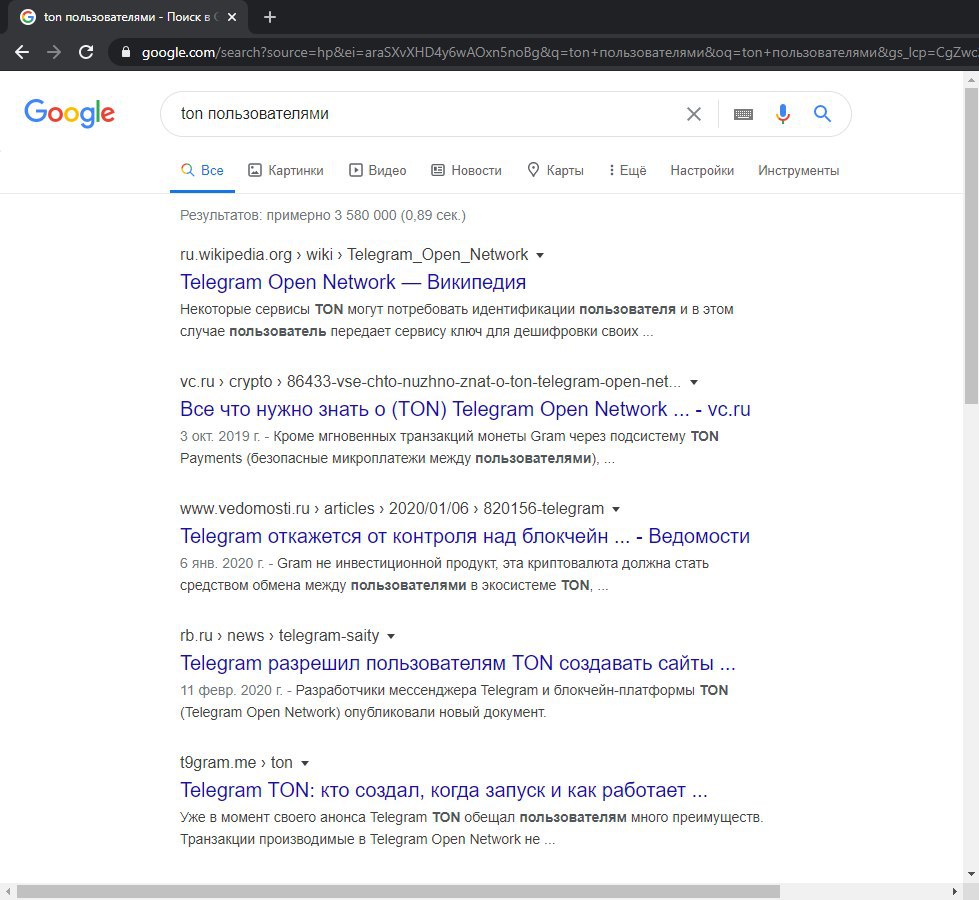Click the padlock site info icon
Image resolution: width=979 pixels, height=900 pixels.
pos(125,52)
